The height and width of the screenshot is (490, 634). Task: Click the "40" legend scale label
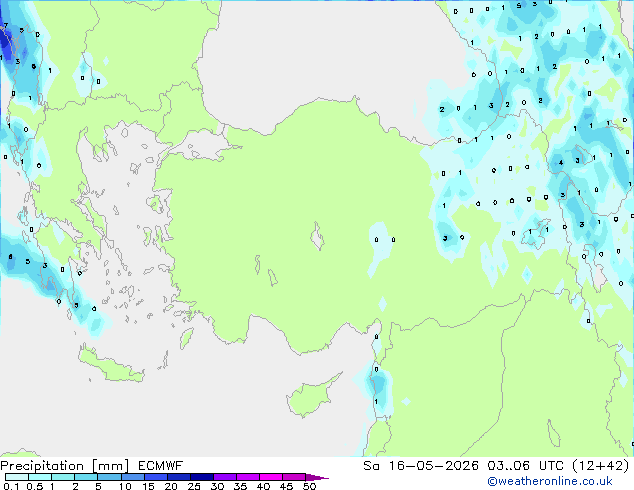point(263,486)
